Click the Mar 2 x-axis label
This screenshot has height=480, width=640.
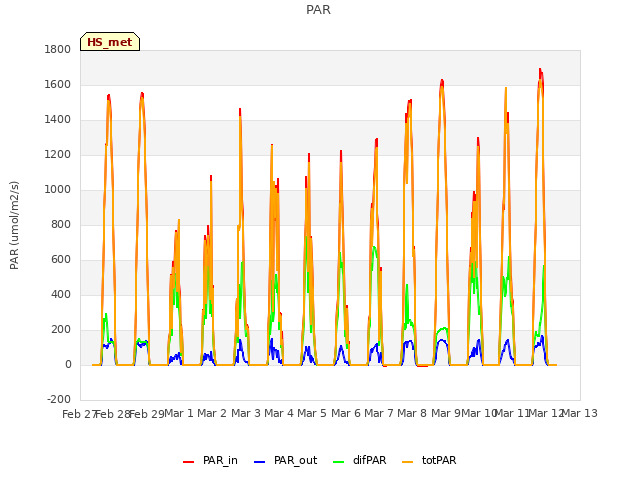pos(212,414)
